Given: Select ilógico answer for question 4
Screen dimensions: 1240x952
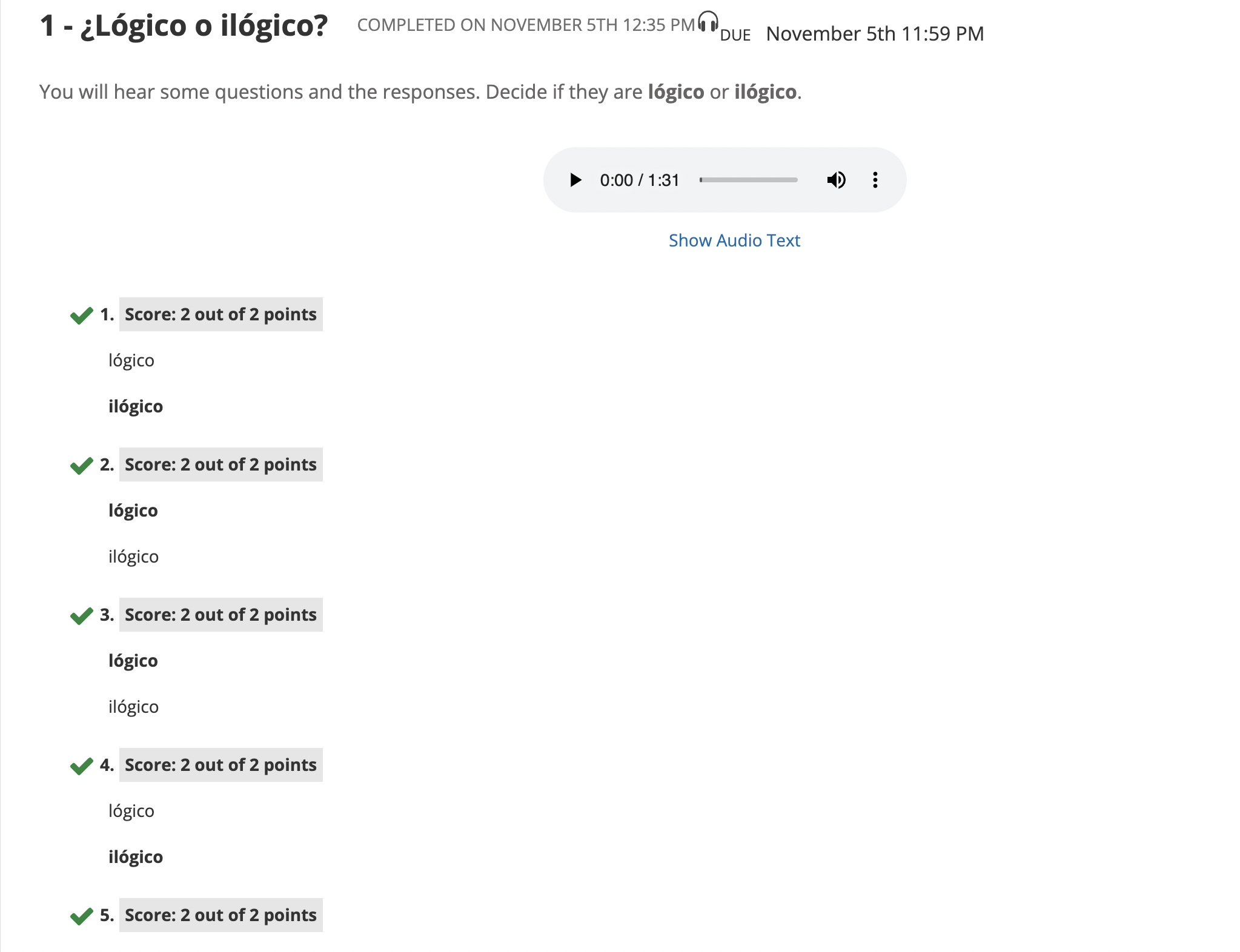Looking at the screenshot, I should tap(136, 857).
